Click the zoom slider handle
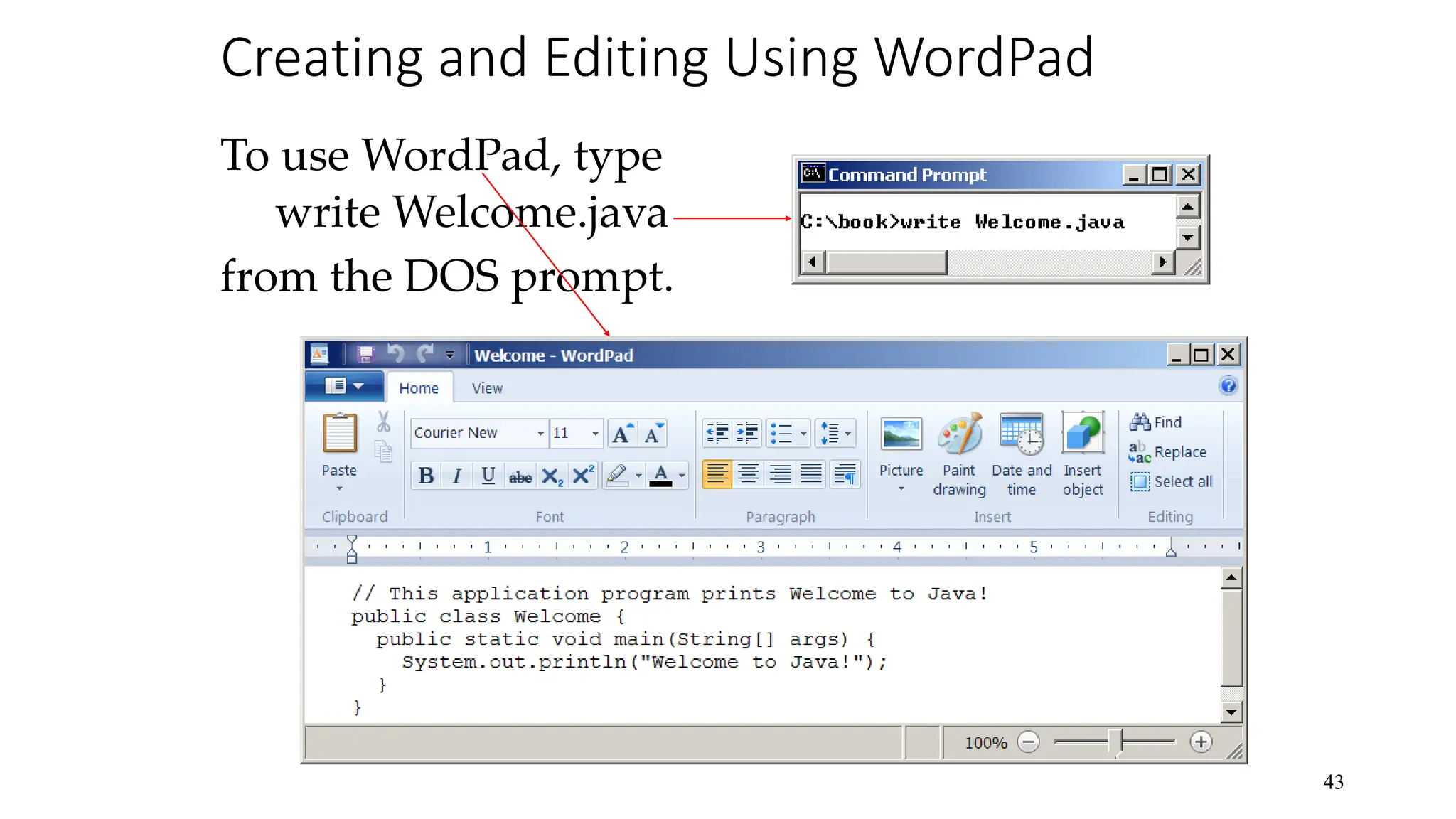 click(x=1115, y=743)
